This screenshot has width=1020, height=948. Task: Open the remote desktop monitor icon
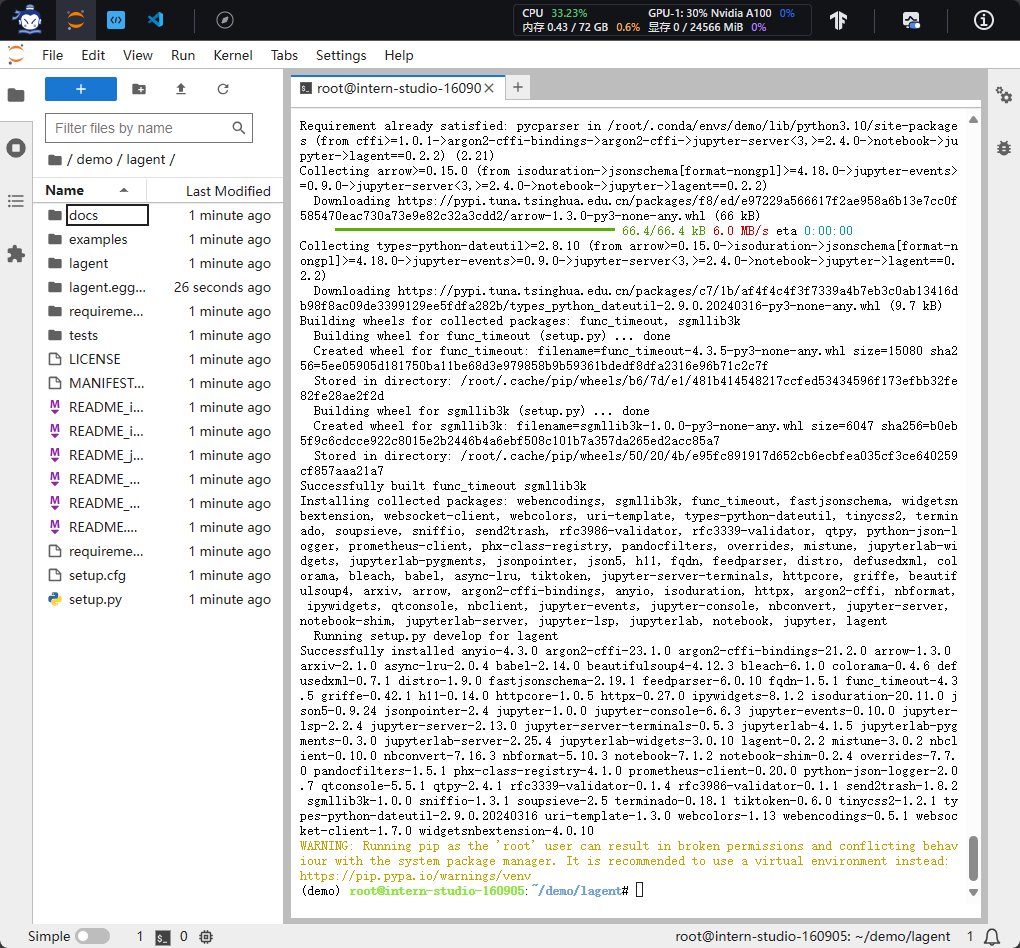pos(911,20)
